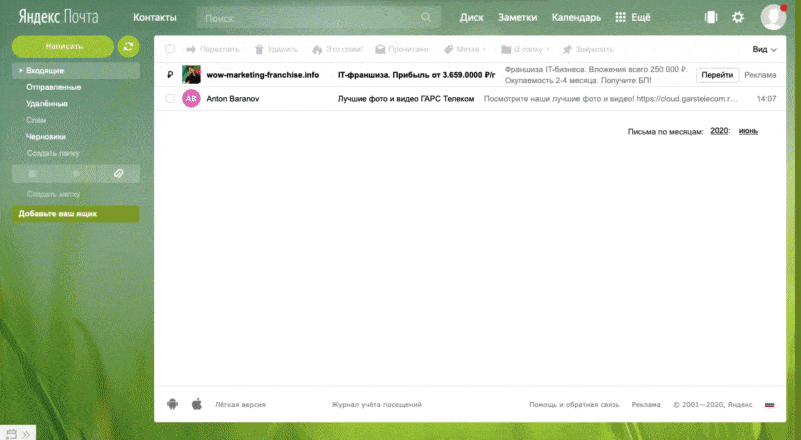Open the В папку move-to-folder dropdown
The image size is (801, 440).
pos(526,50)
